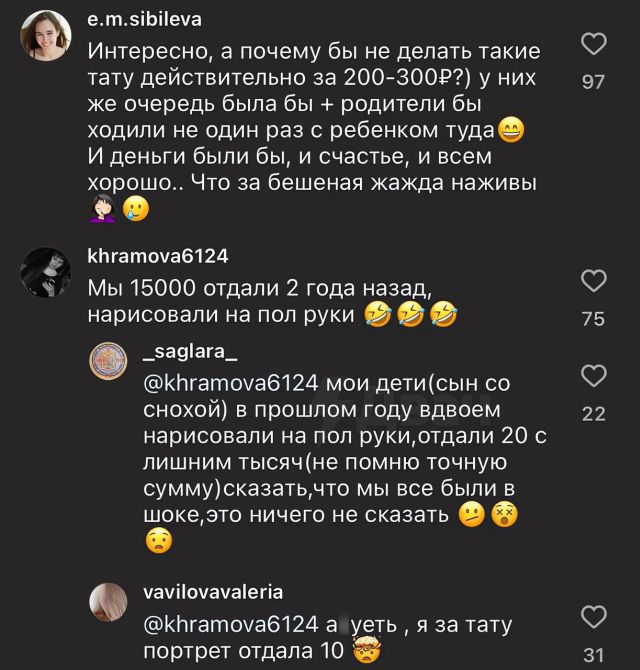Image resolution: width=640 pixels, height=670 pixels.
Task: View the 22 likes count
Action: tap(594, 413)
